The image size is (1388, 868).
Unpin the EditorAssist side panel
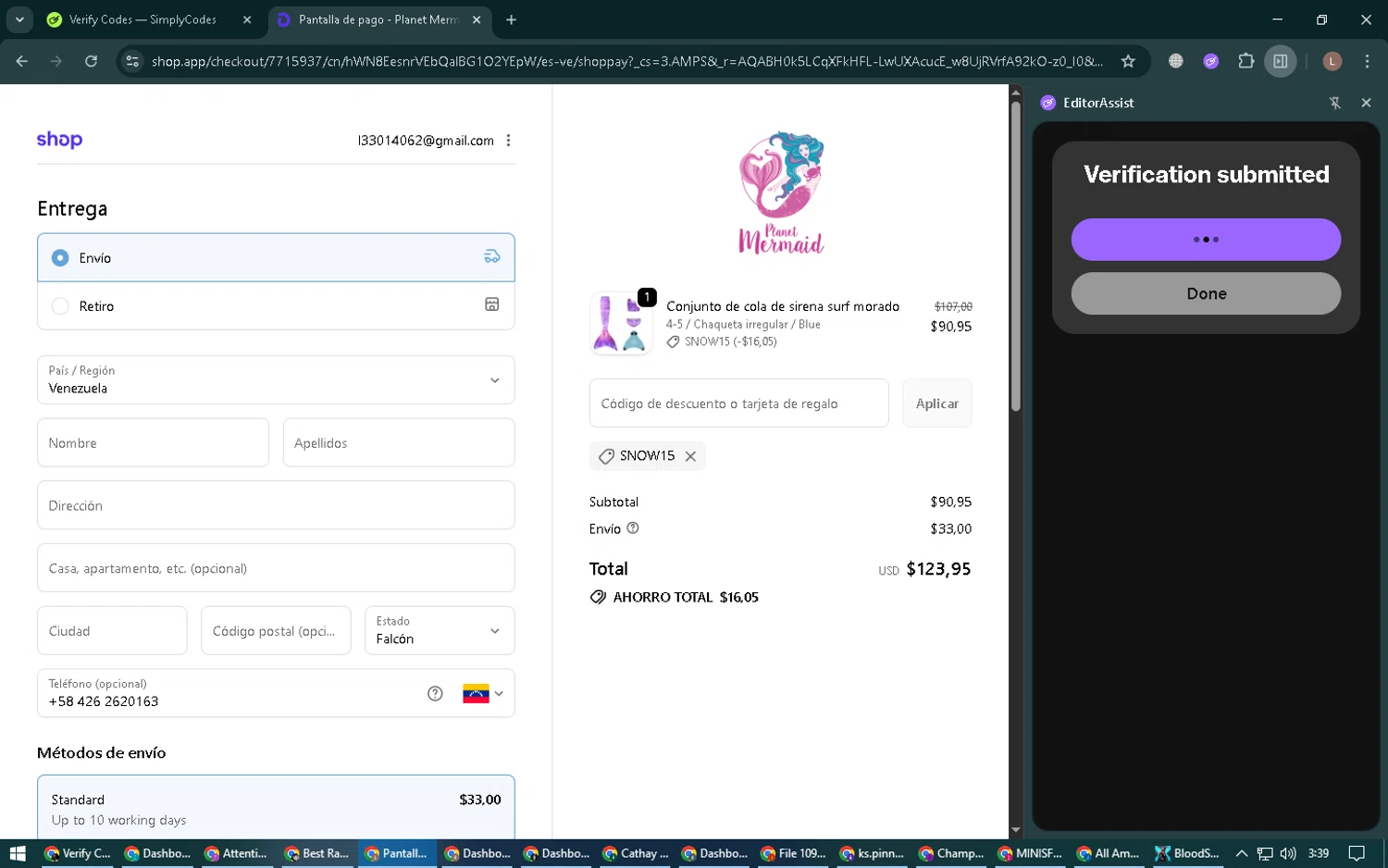[x=1334, y=103]
